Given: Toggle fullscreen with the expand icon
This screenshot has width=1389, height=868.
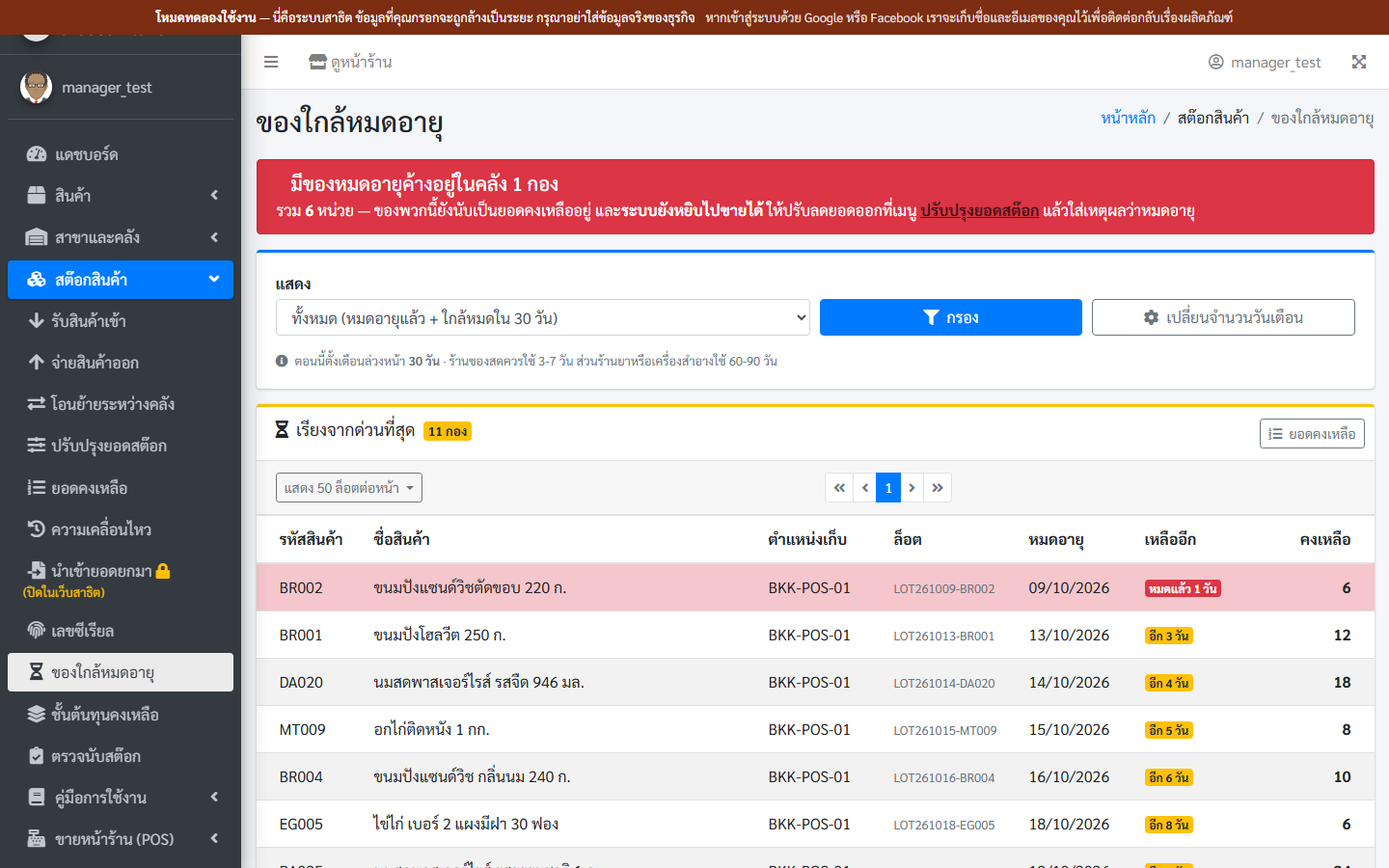Looking at the screenshot, I should (1359, 62).
